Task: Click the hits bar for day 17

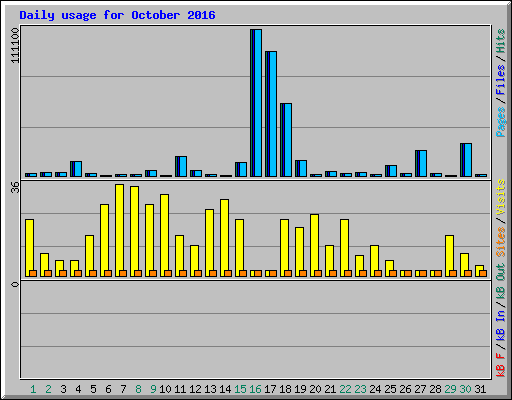Action: click(271, 114)
